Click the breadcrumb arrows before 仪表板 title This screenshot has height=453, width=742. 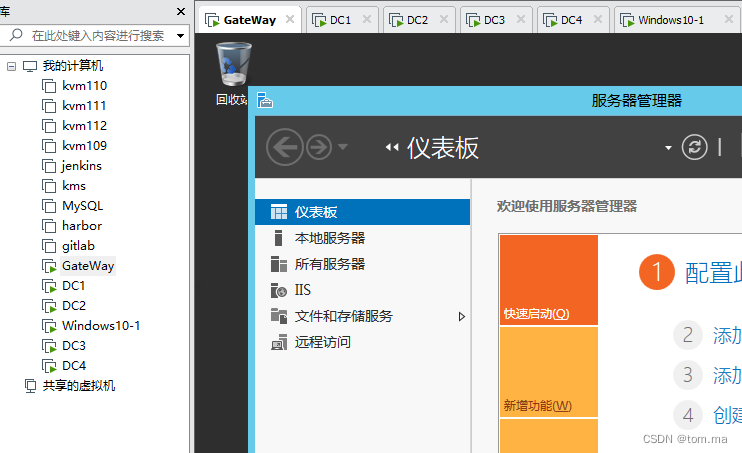pyautogui.click(x=392, y=147)
